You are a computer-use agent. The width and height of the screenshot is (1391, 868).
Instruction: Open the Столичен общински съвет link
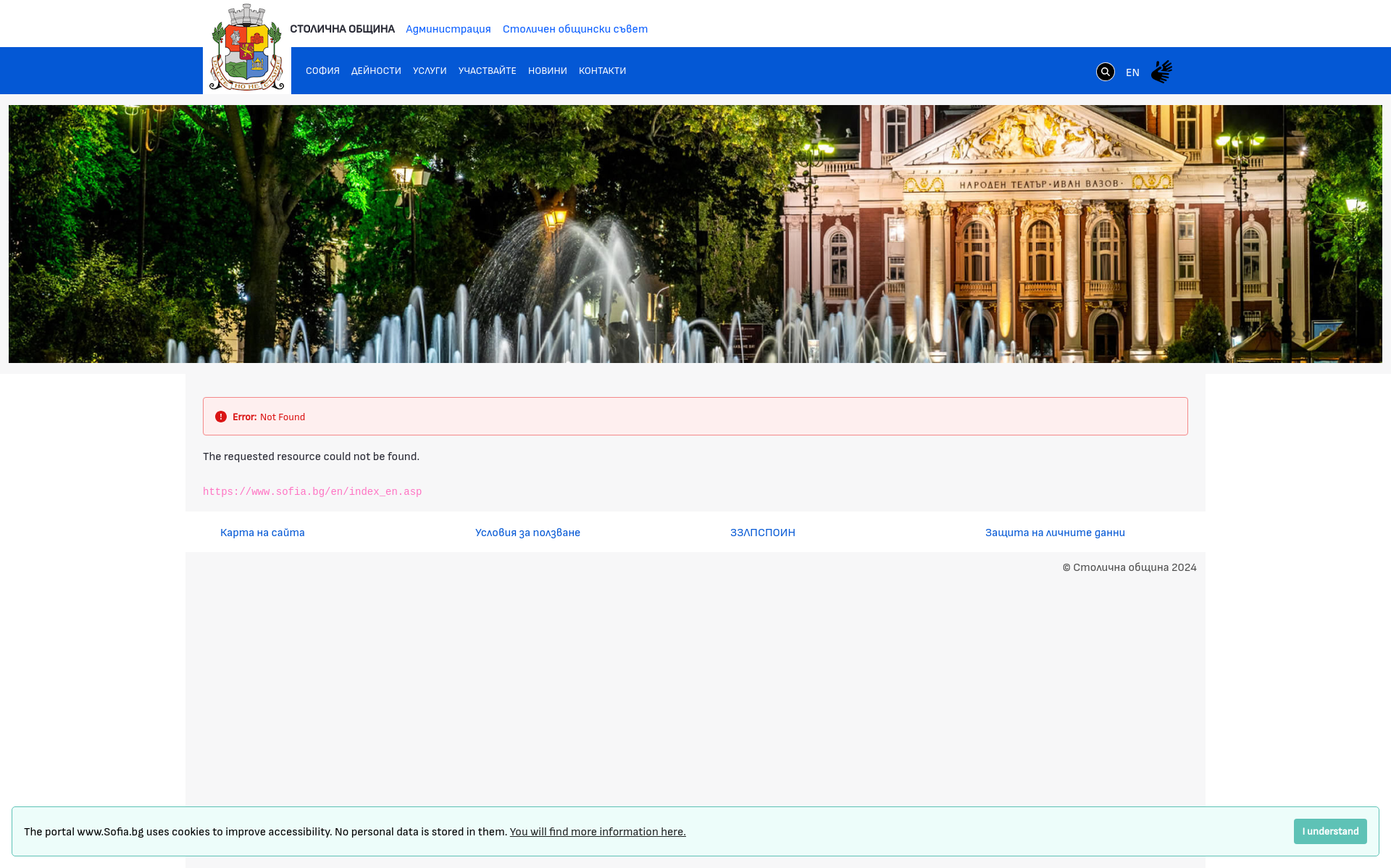[x=575, y=29]
